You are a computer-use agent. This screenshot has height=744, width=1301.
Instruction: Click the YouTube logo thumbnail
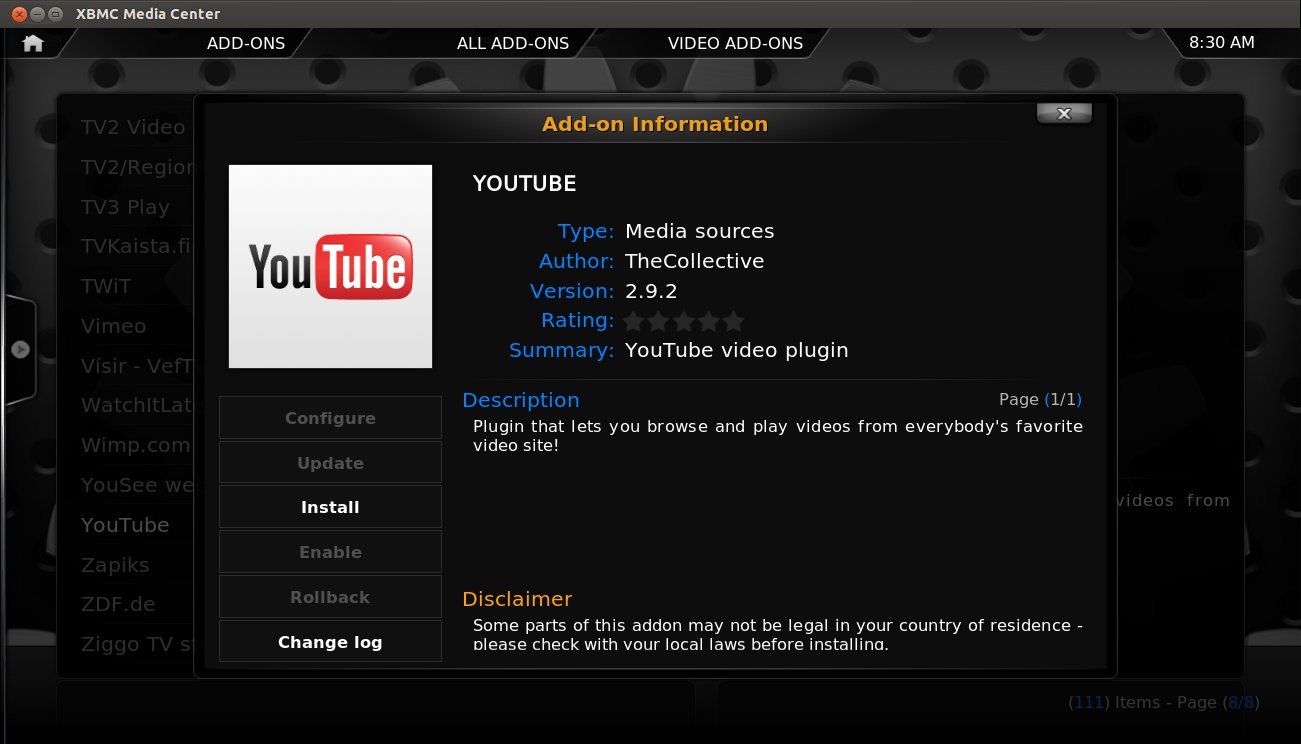[x=330, y=267]
